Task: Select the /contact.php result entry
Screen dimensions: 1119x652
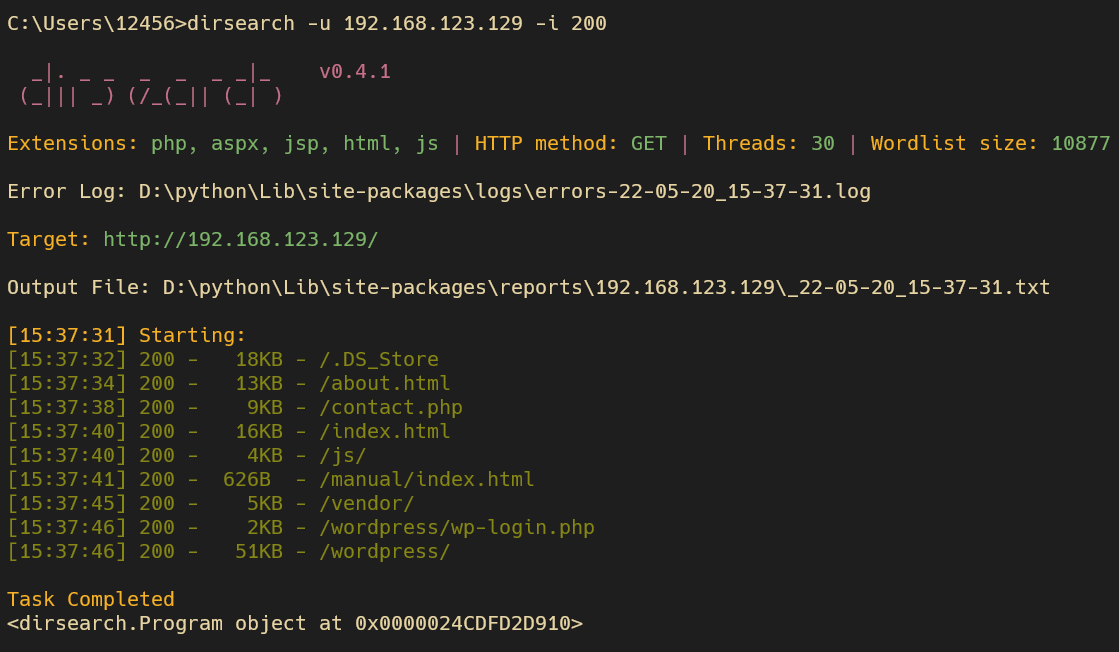Action: [x=235, y=407]
